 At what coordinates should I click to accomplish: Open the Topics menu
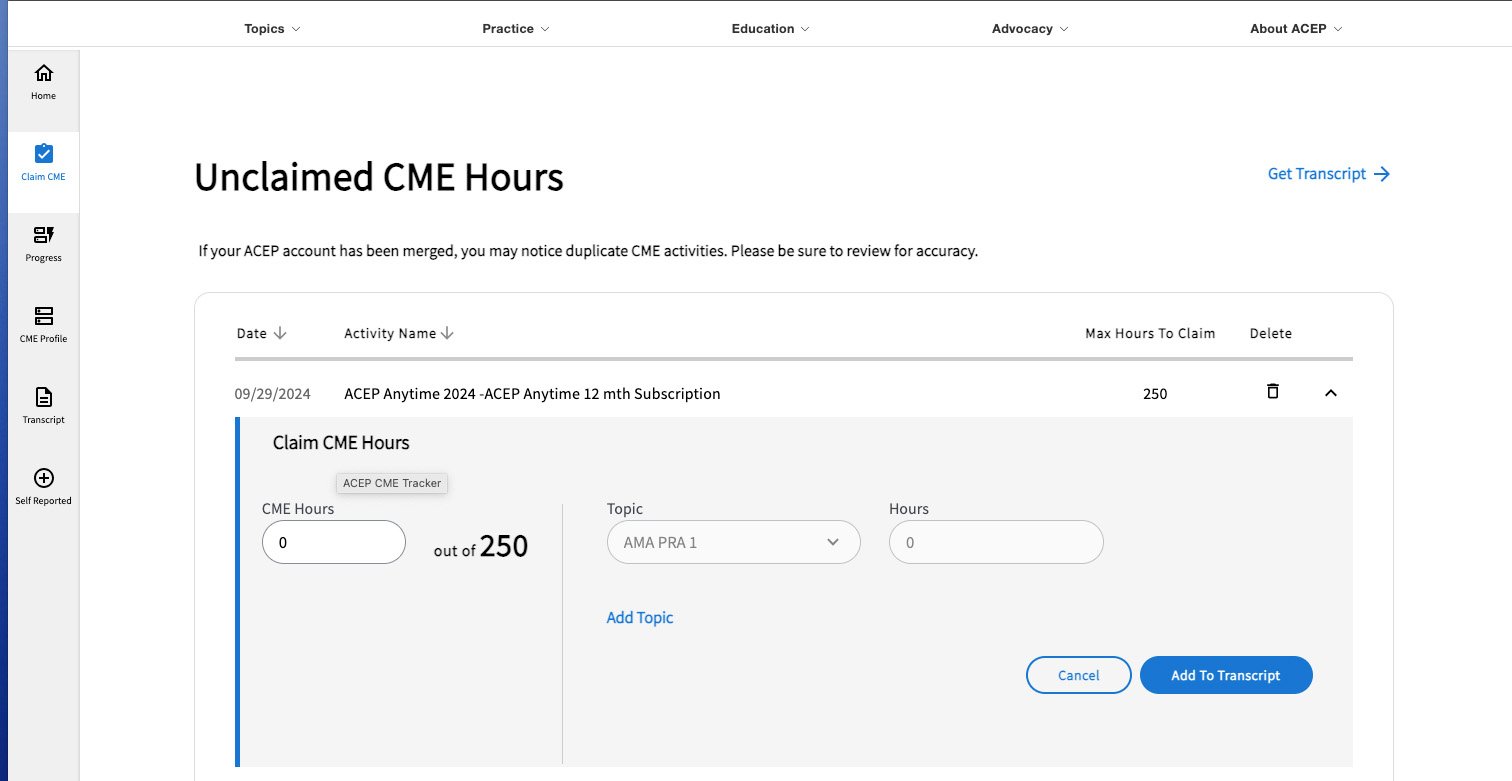tap(272, 29)
